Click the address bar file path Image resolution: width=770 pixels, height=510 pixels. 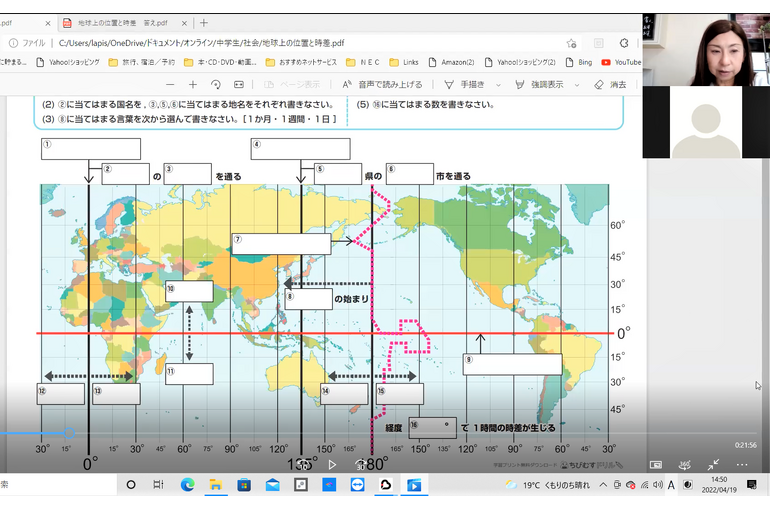(200, 43)
